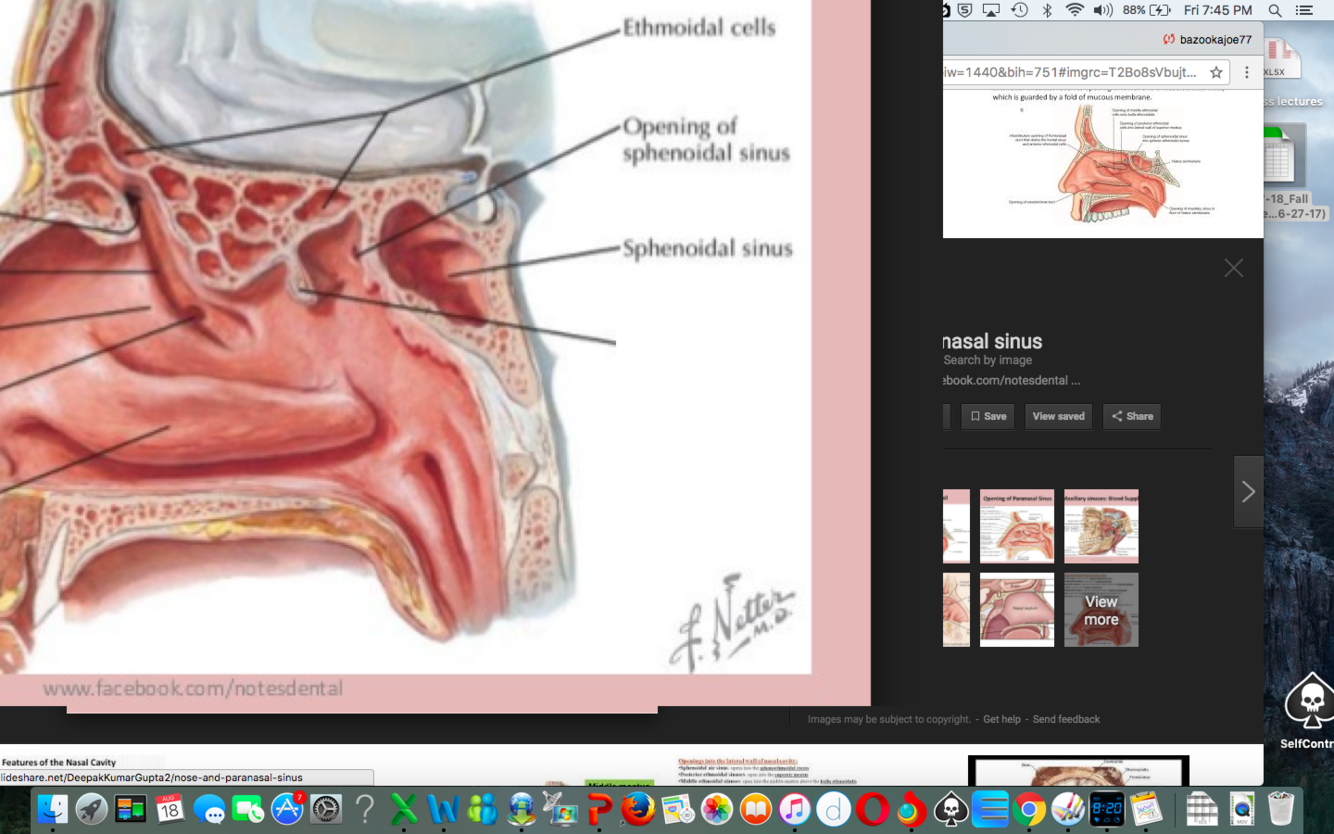Open the 'Opening of Paranasal Sinus' thumbnail
The width and height of the screenshot is (1334, 834).
tap(1017, 526)
